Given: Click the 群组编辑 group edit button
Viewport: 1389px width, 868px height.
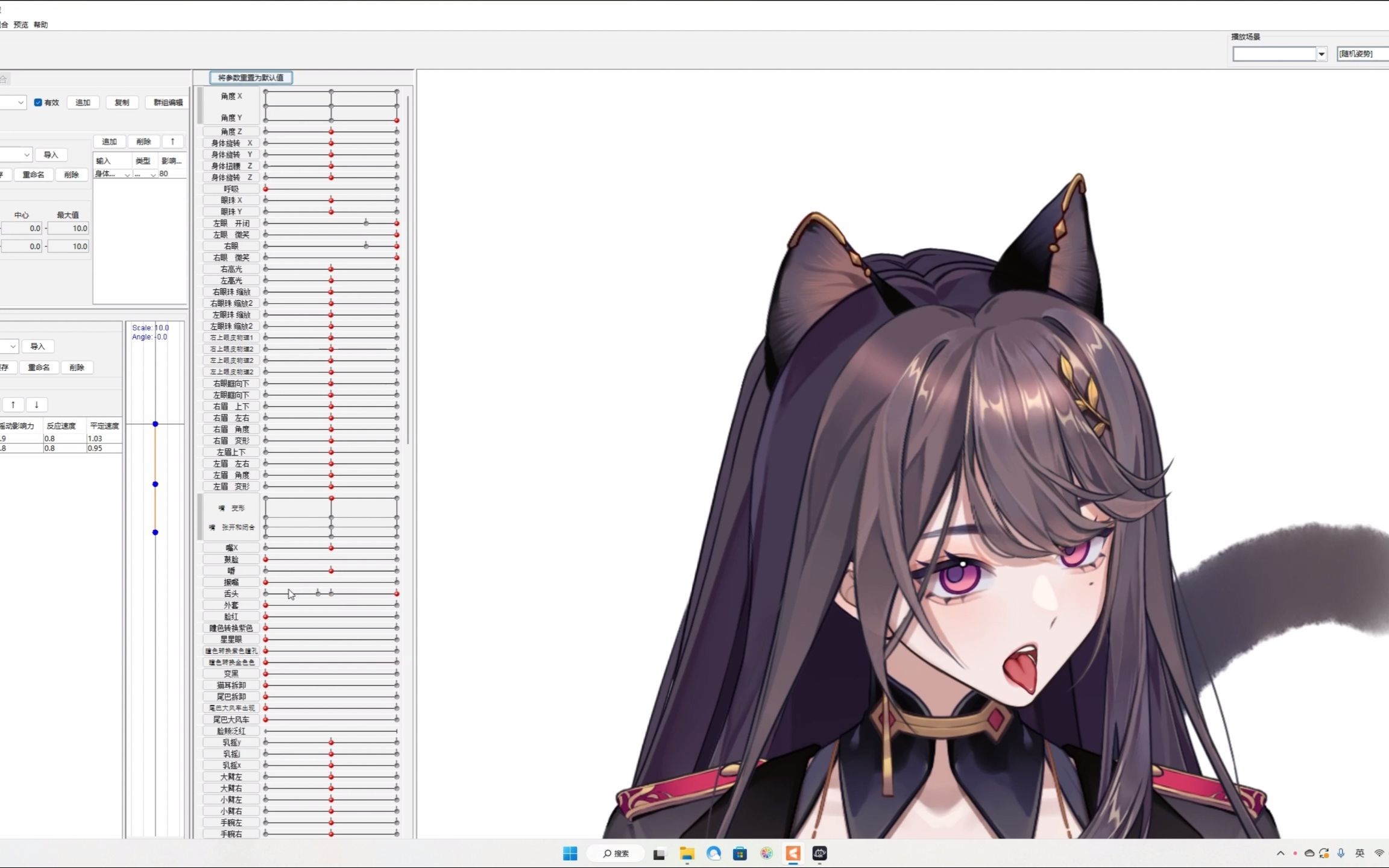Looking at the screenshot, I should [166, 102].
